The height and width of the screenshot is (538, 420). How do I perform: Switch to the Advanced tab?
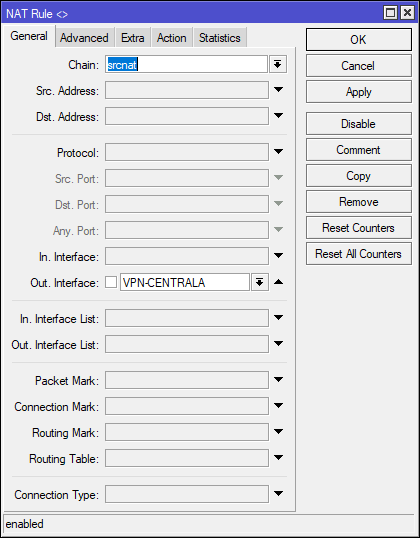pos(84,37)
